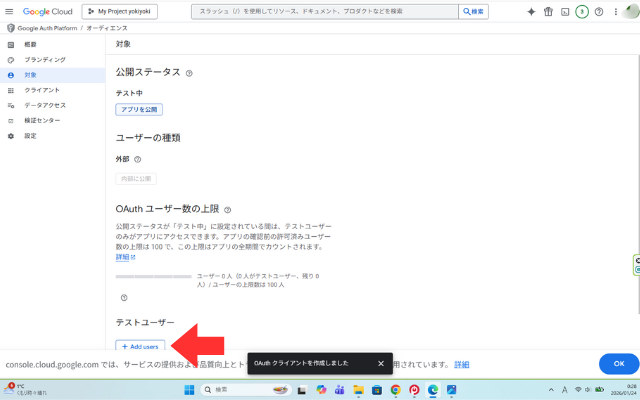
Task: Click help icon next to 外部 label
Action: click(138, 159)
